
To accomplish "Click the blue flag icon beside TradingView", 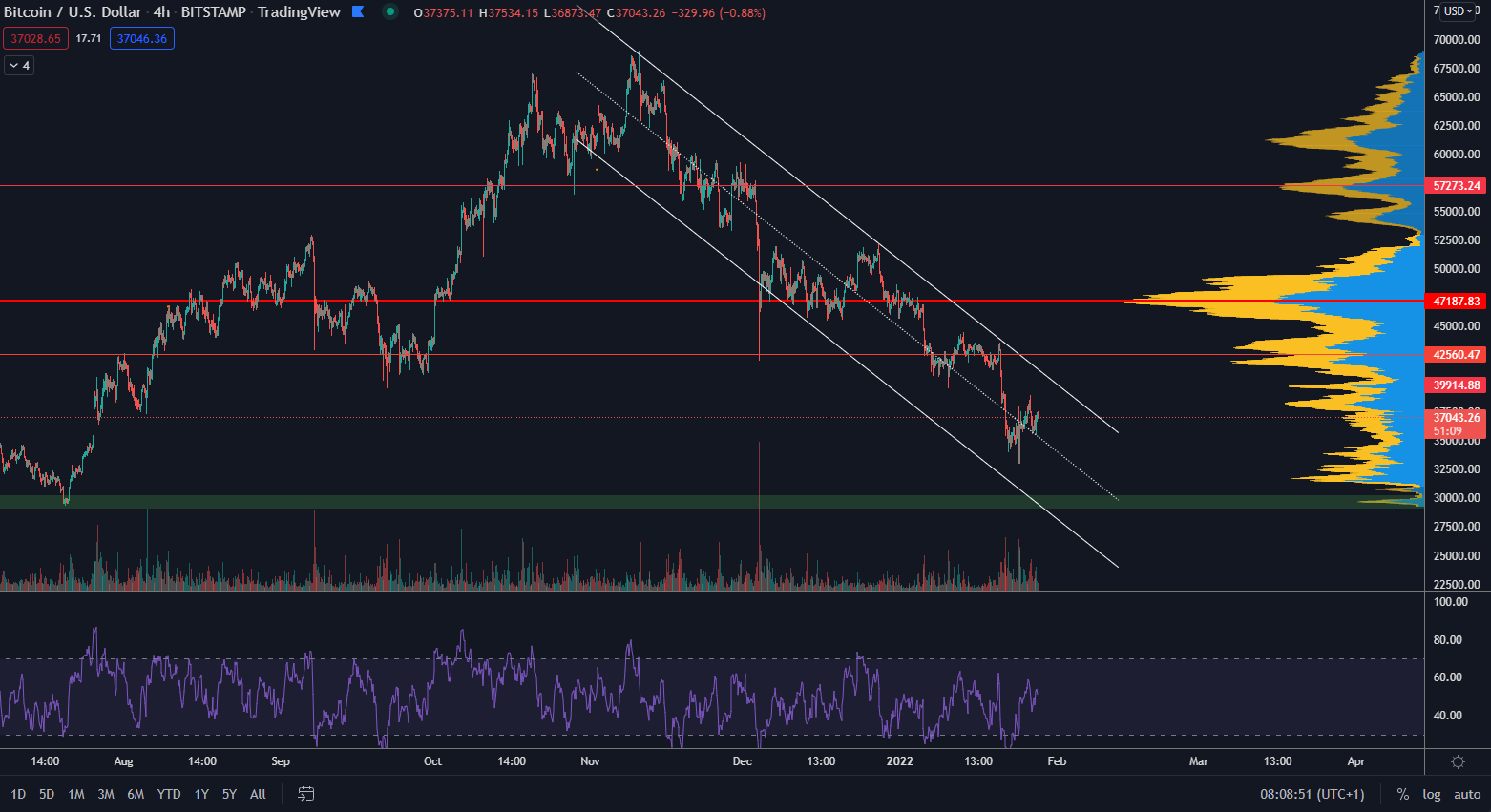I will [358, 12].
